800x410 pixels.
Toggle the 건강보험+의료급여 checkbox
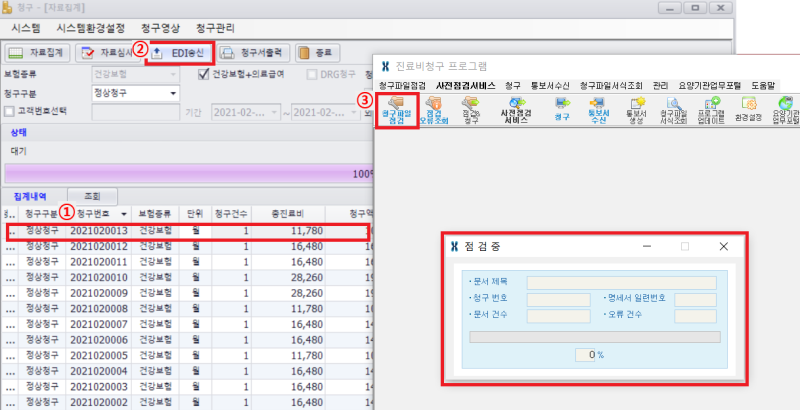[x=204, y=74]
